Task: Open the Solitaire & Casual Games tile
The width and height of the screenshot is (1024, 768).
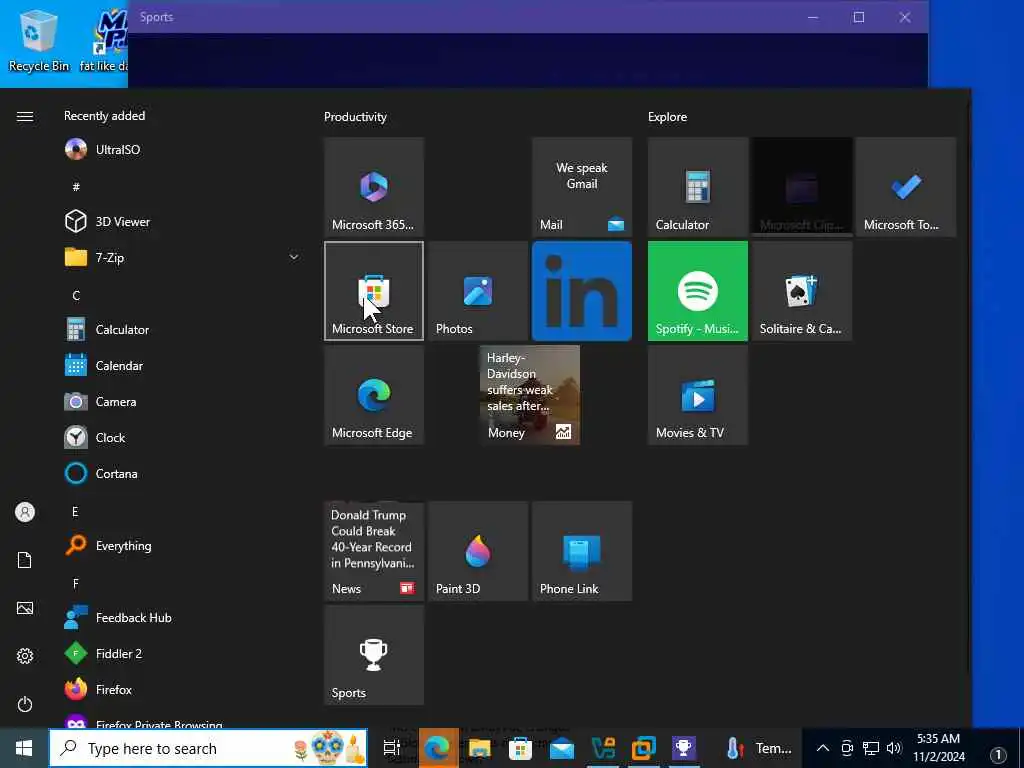Action: [x=802, y=291]
